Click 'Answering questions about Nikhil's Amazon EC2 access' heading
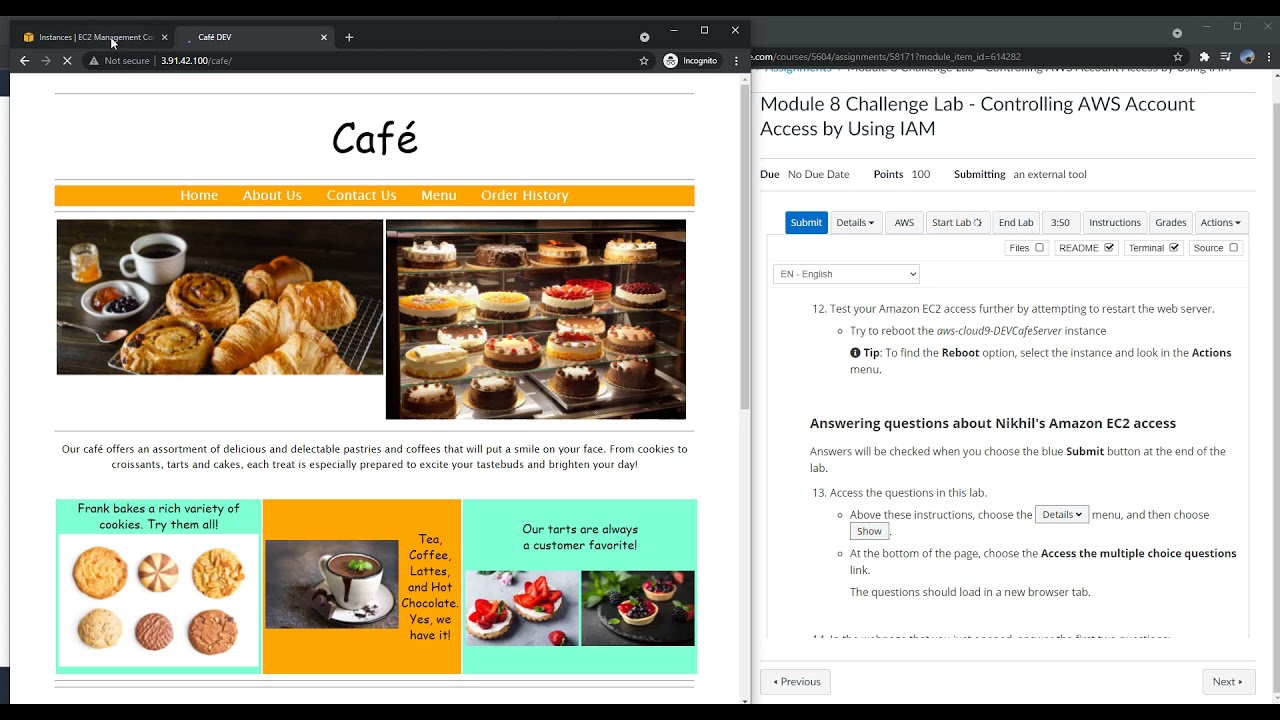 [x=993, y=423]
